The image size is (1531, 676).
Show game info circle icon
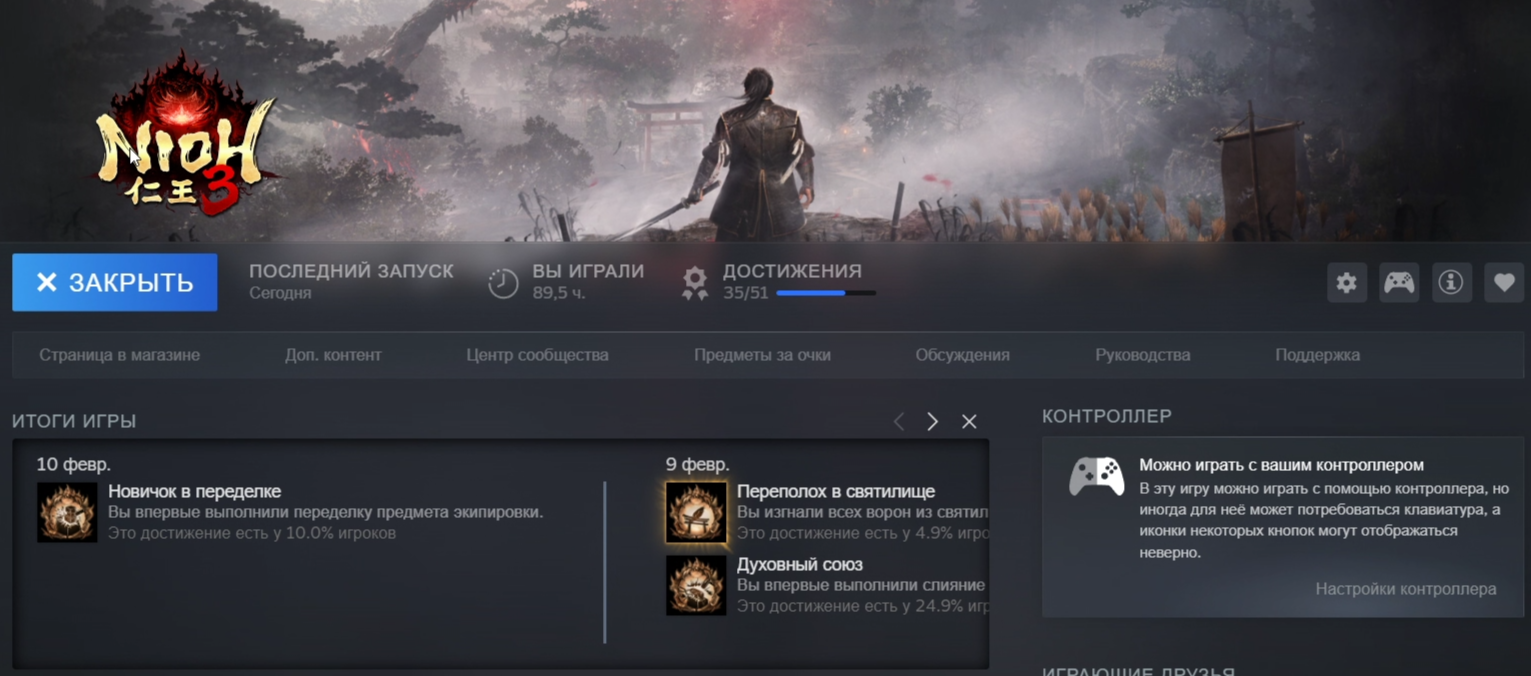pyautogui.click(x=1451, y=283)
